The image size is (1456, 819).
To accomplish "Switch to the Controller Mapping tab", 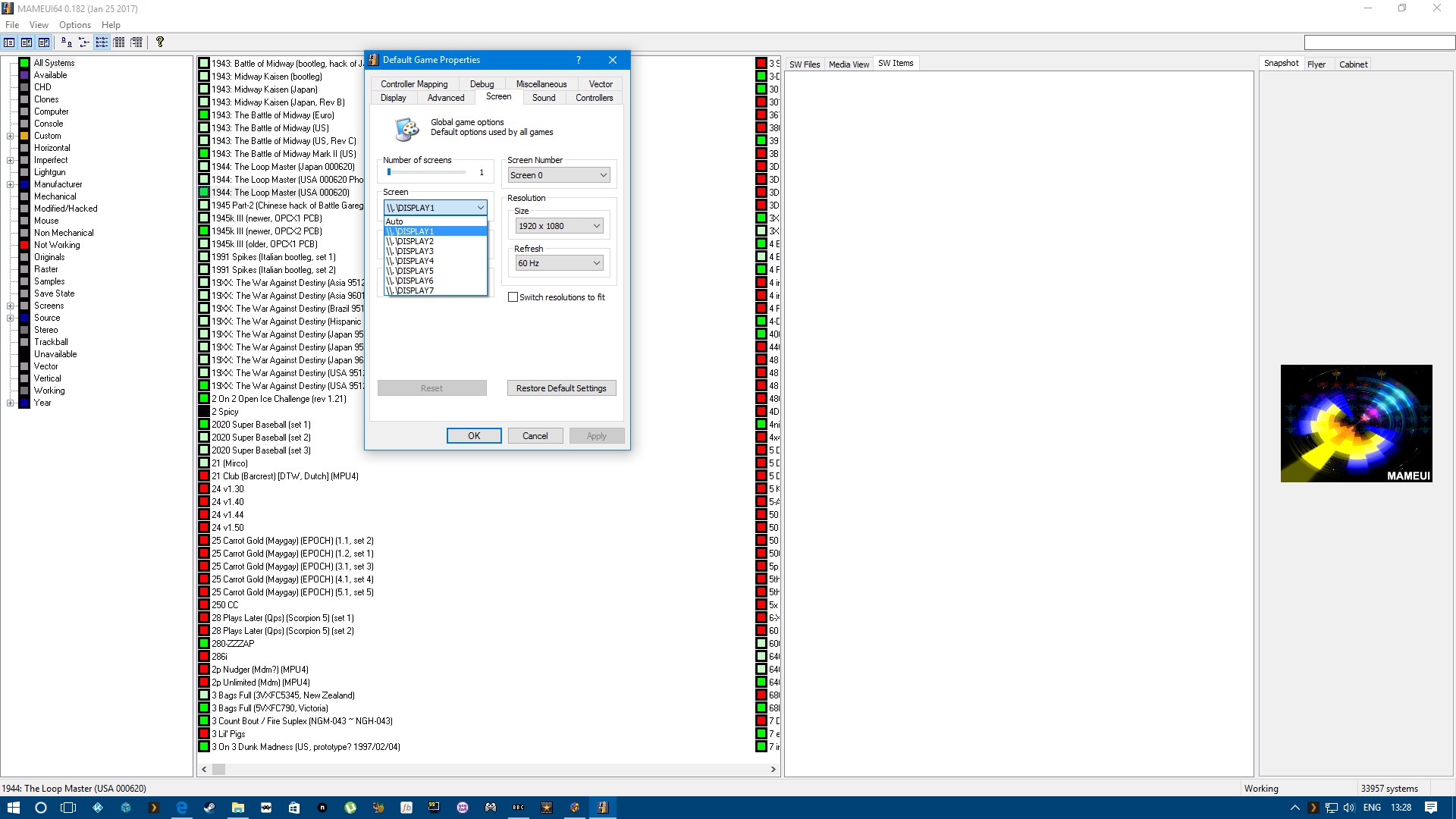I will 414,84.
